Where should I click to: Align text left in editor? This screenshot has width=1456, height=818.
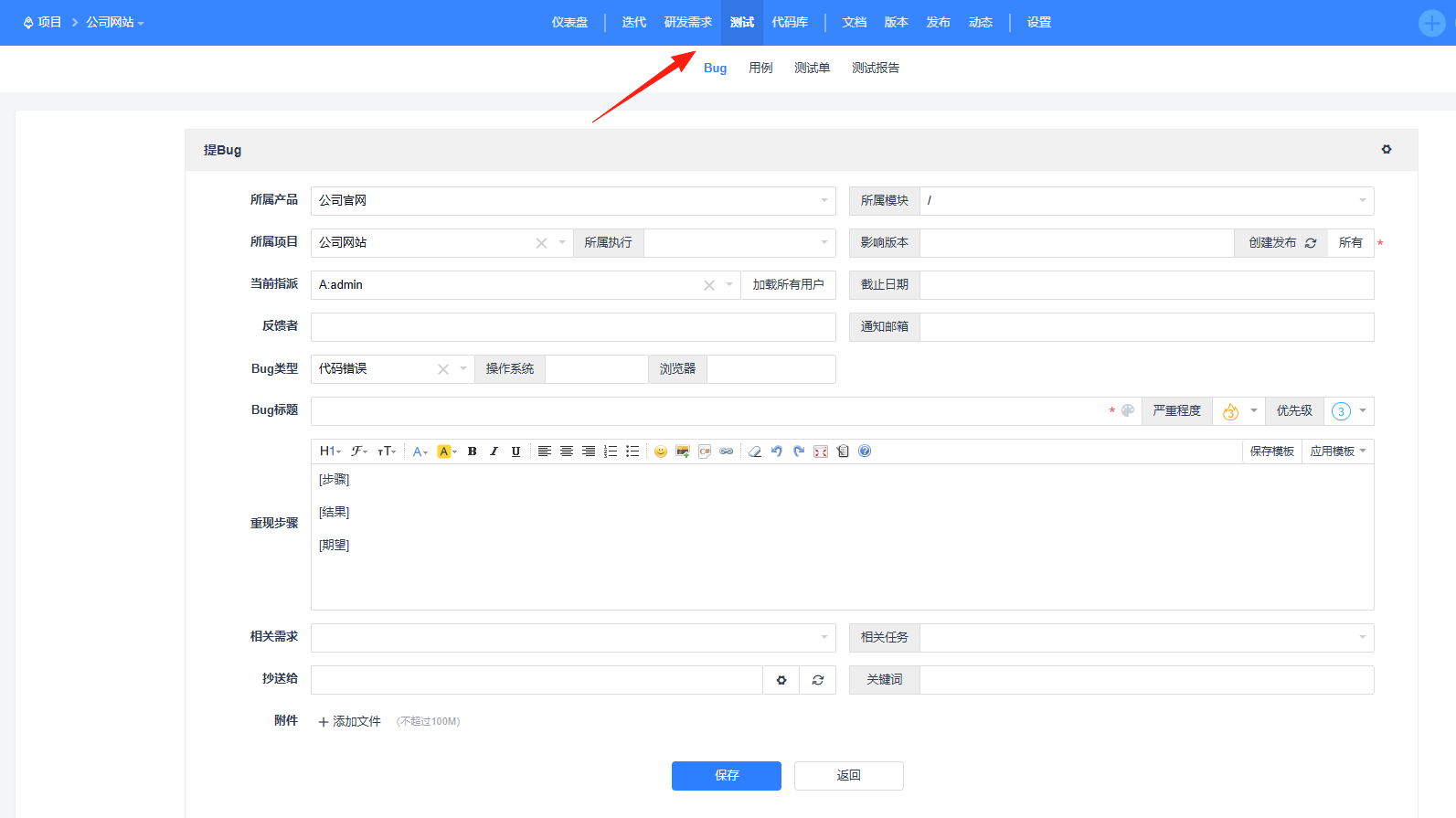(544, 451)
